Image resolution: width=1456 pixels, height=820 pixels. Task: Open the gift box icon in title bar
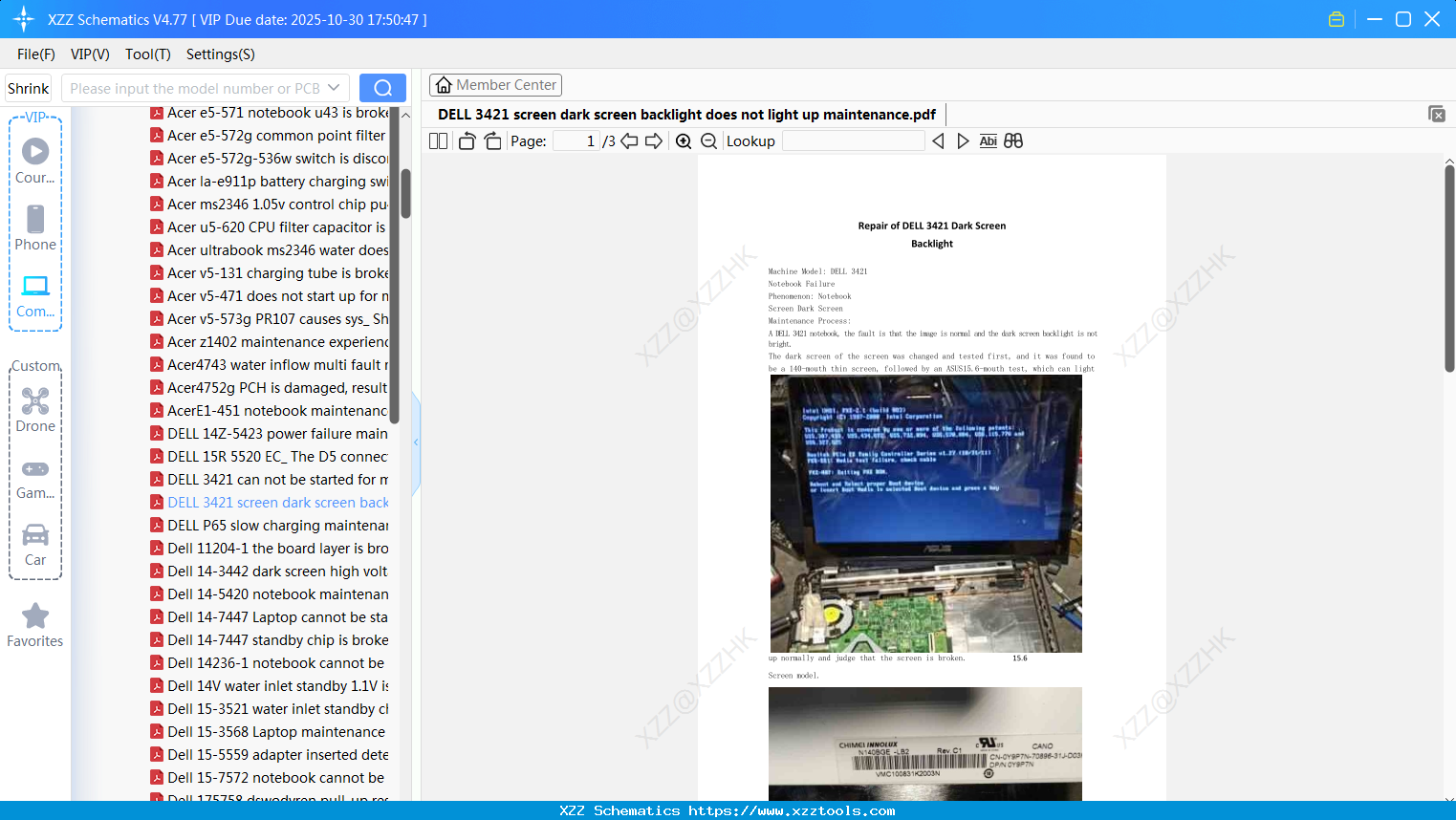pyautogui.click(x=1336, y=19)
